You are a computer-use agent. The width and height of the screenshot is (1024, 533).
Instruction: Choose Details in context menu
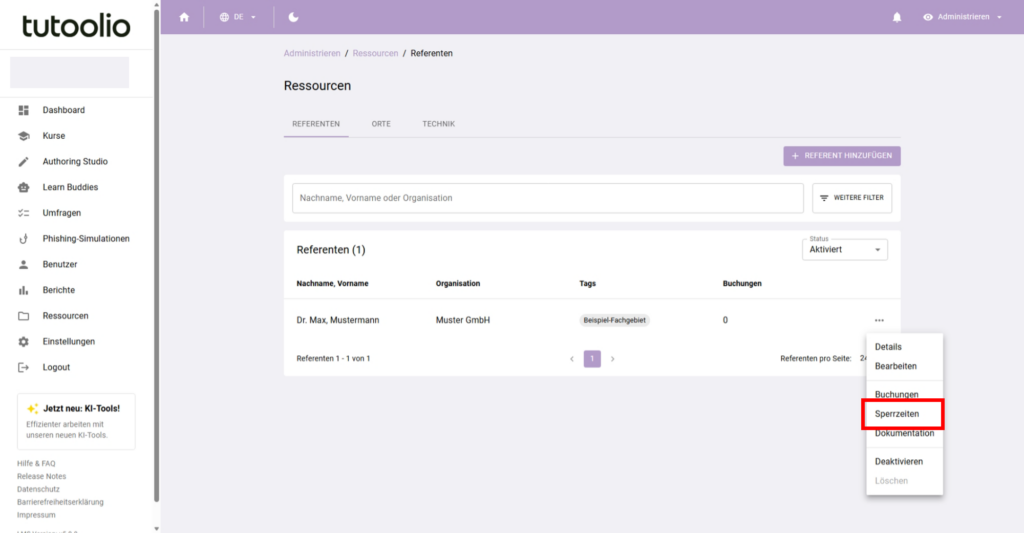904,347
